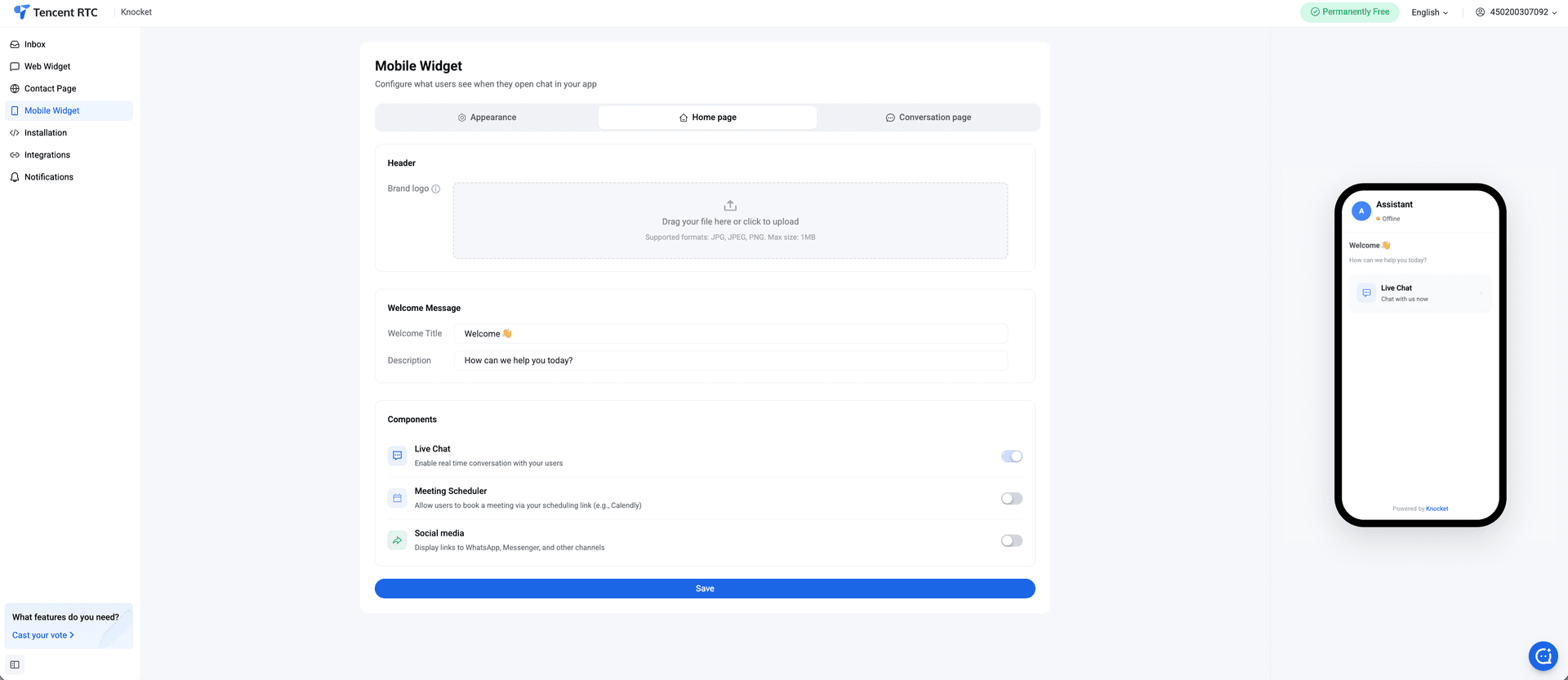Click the upload icon in drop zone

pos(730,206)
